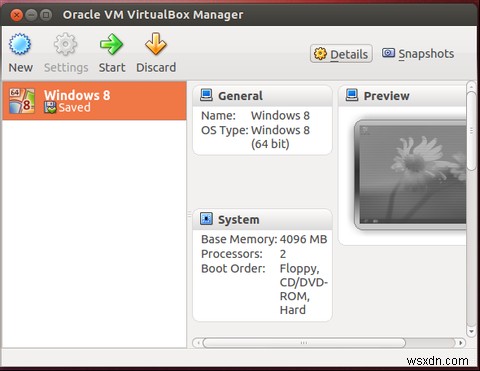
Task: Open the greyed Settings gear icon
Action: click(x=65, y=44)
